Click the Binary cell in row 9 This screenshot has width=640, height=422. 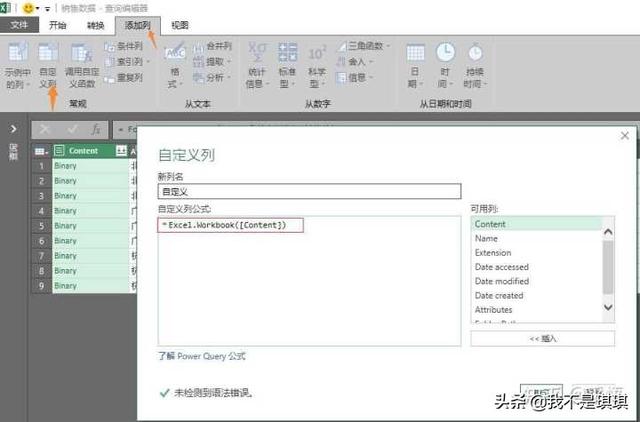91,286
